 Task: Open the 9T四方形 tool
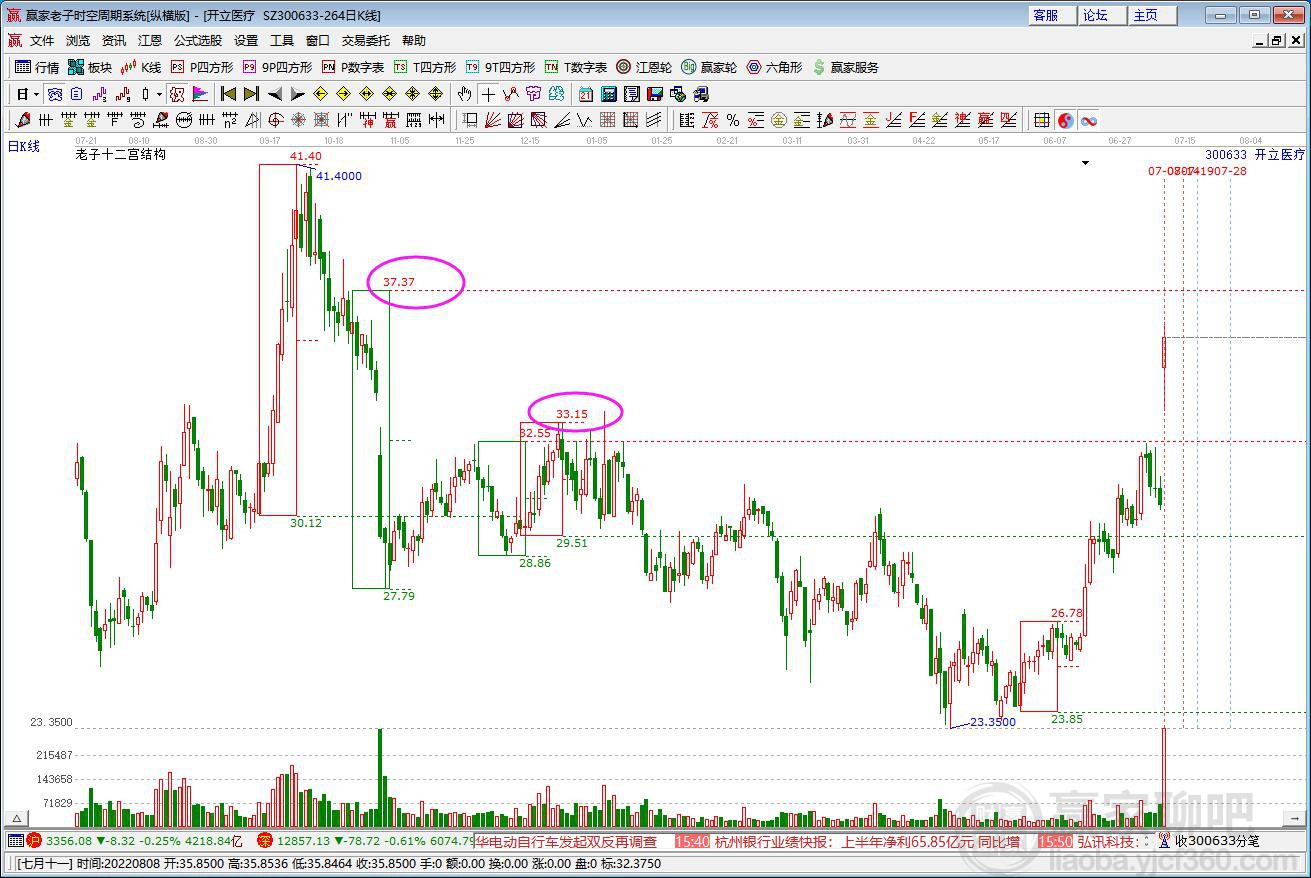[x=500, y=67]
